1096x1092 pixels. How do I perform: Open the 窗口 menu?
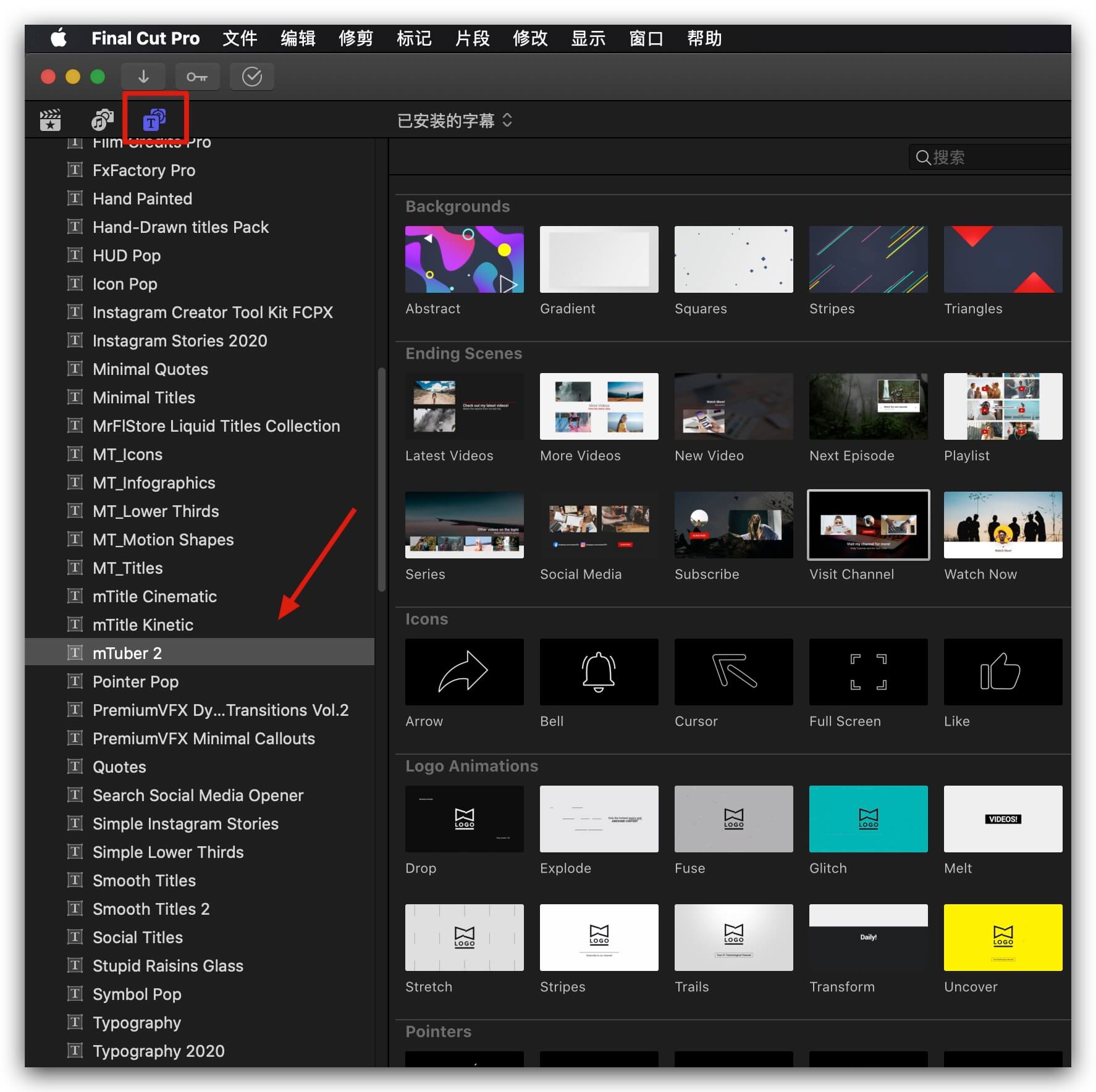646,38
